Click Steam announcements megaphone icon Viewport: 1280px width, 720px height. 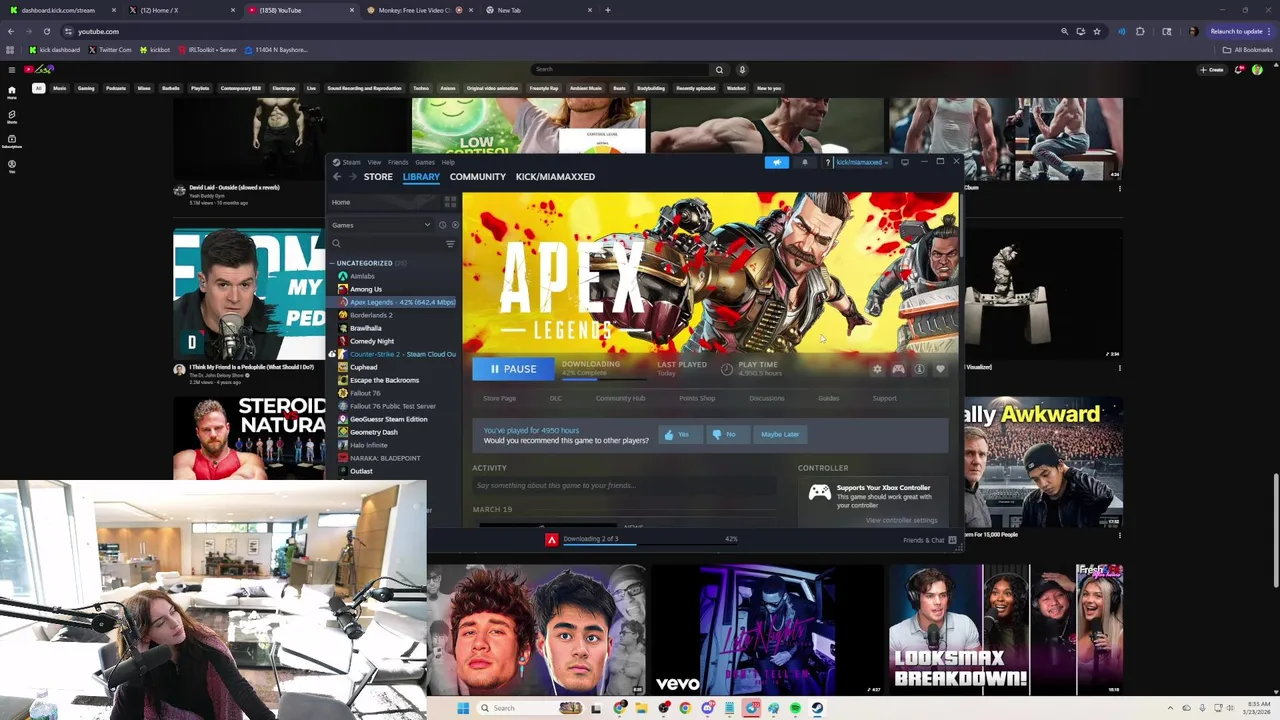coord(777,162)
